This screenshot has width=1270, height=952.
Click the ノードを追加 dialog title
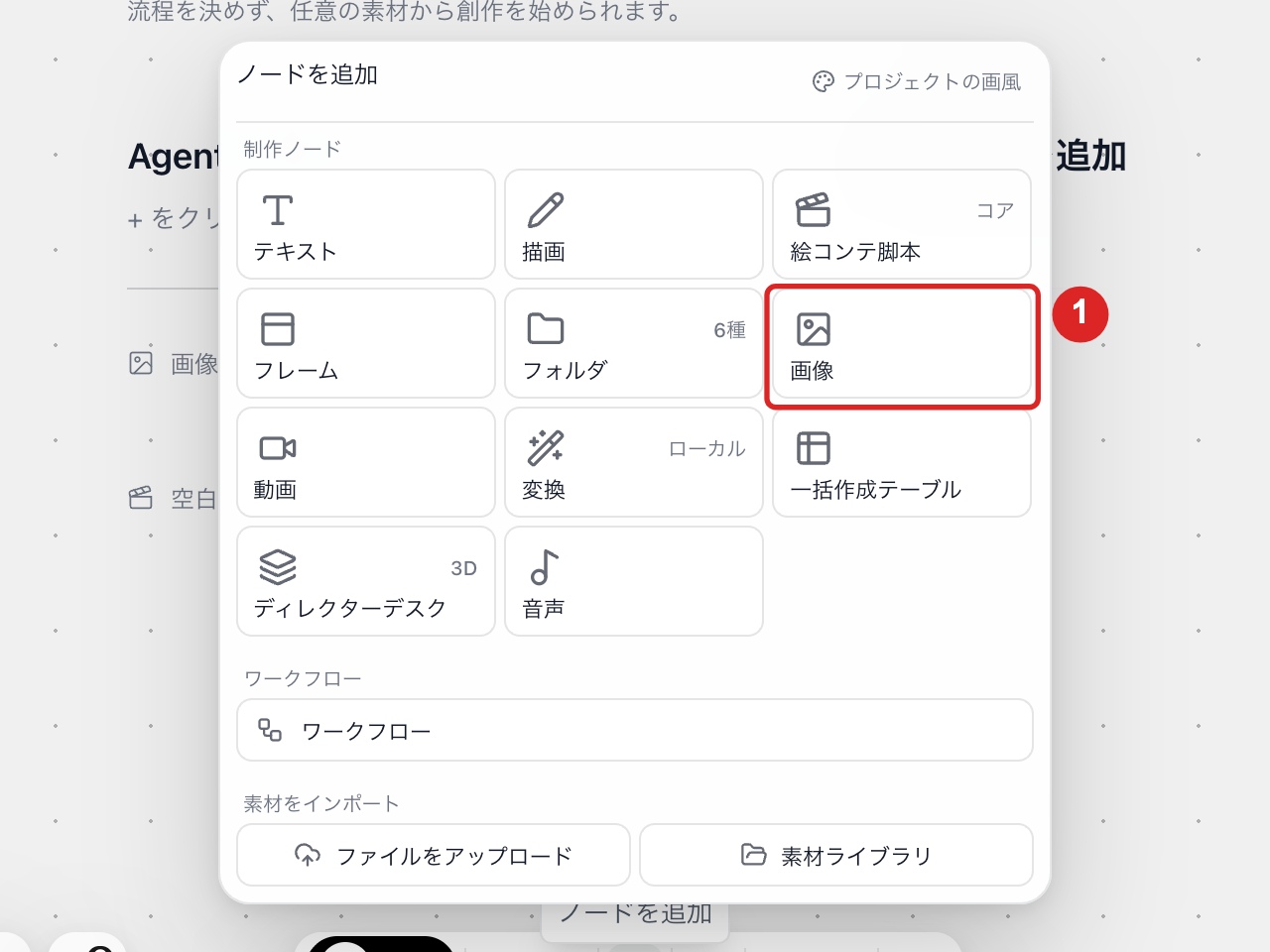(308, 74)
